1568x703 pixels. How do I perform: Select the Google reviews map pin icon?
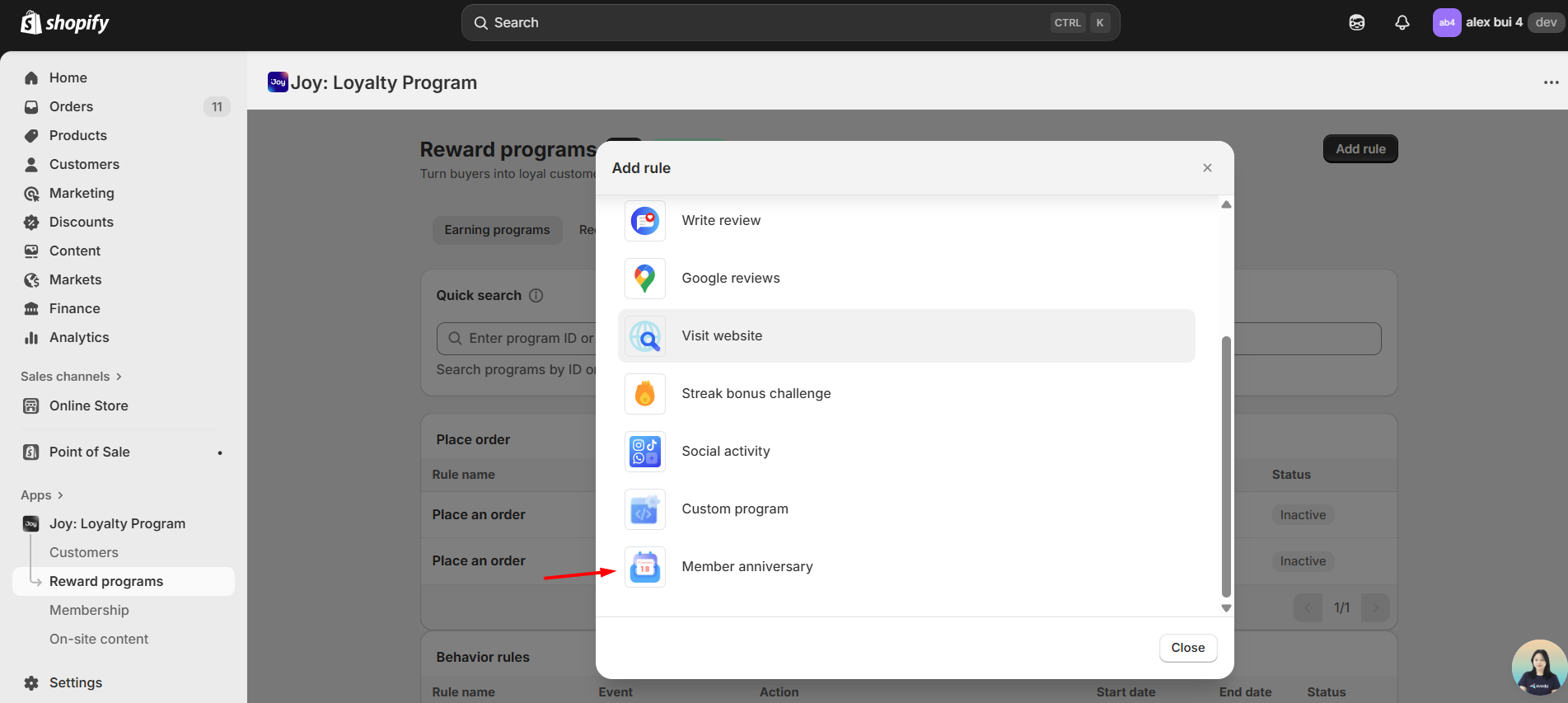[x=644, y=279]
